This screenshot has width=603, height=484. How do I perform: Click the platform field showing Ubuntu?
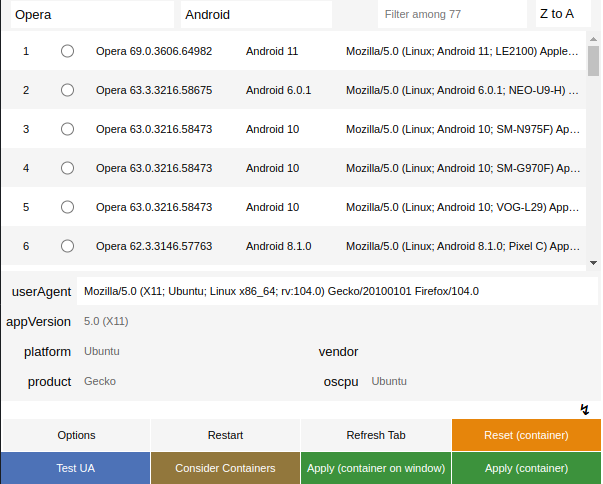[192, 351]
